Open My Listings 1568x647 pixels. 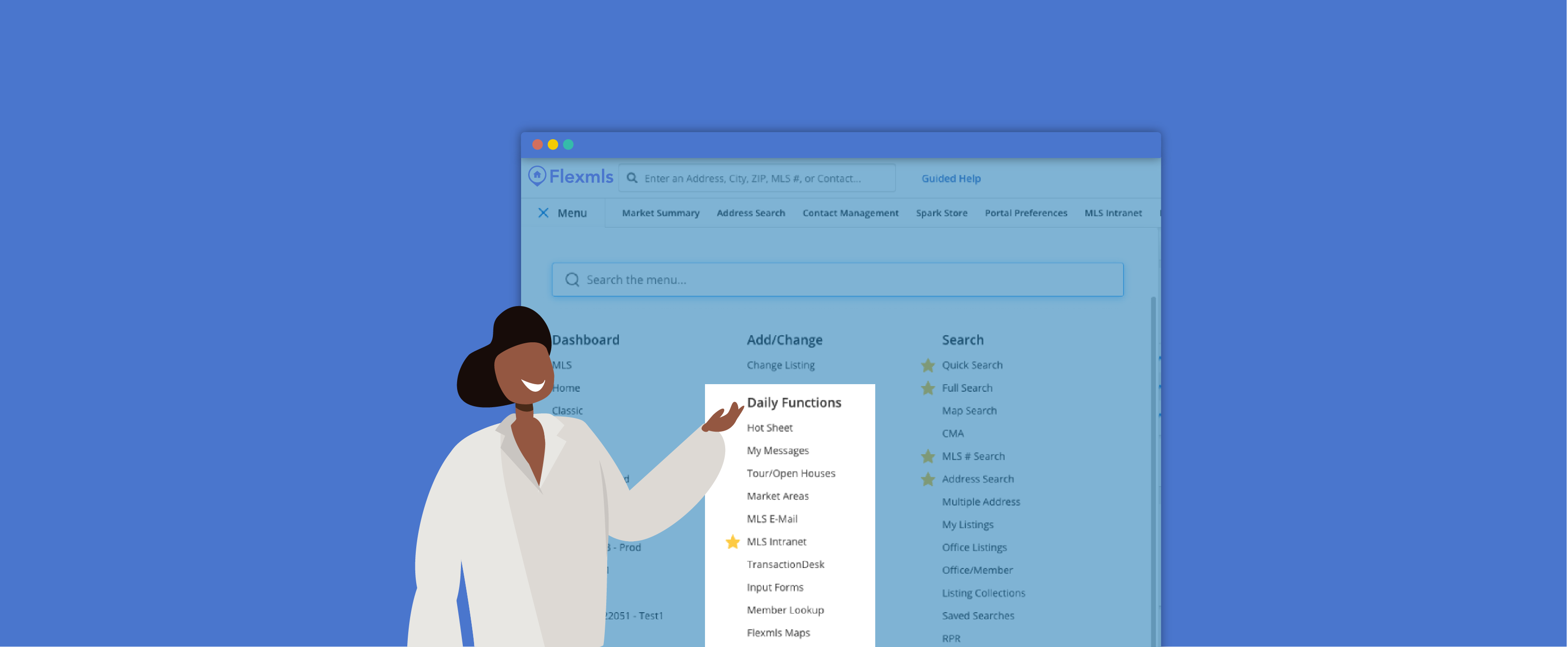coord(967,525)
